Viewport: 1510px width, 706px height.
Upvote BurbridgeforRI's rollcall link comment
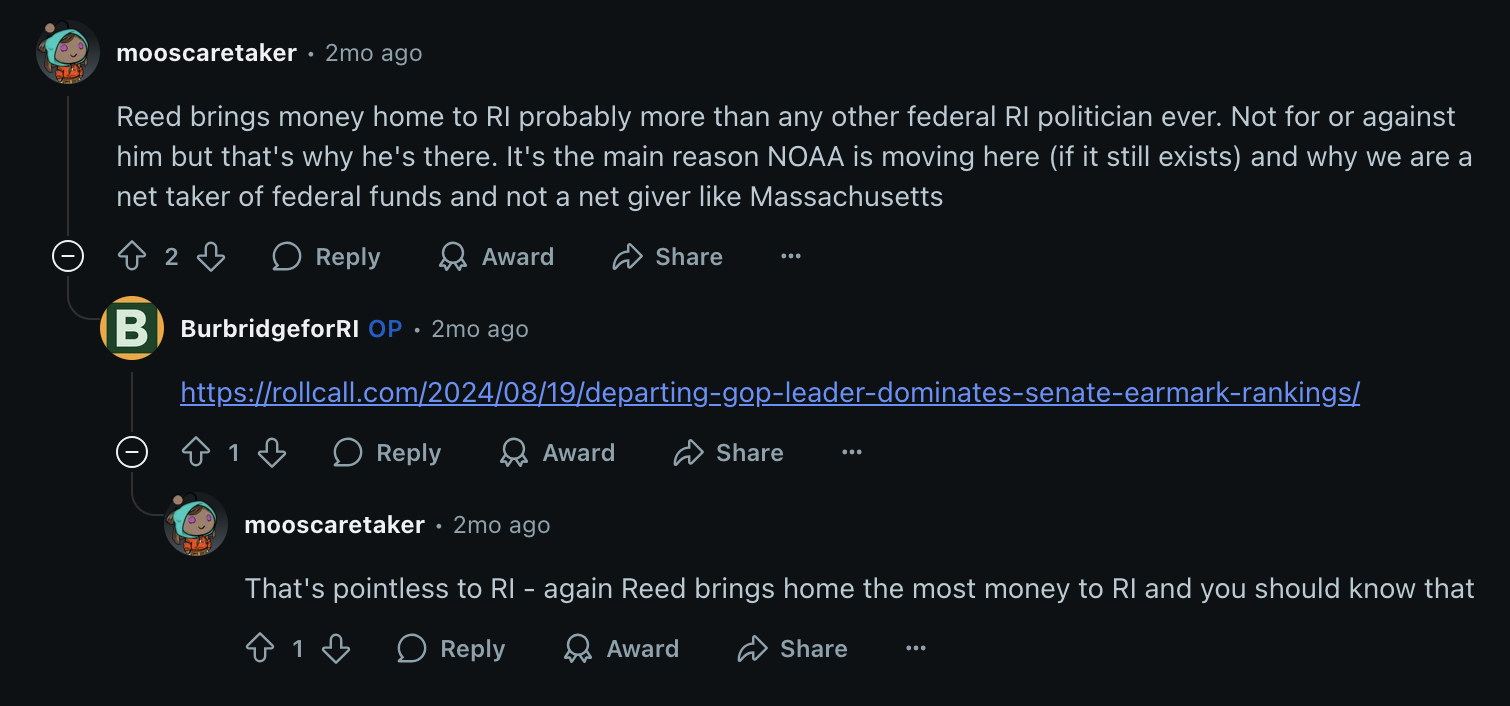[x=196, y=453]
